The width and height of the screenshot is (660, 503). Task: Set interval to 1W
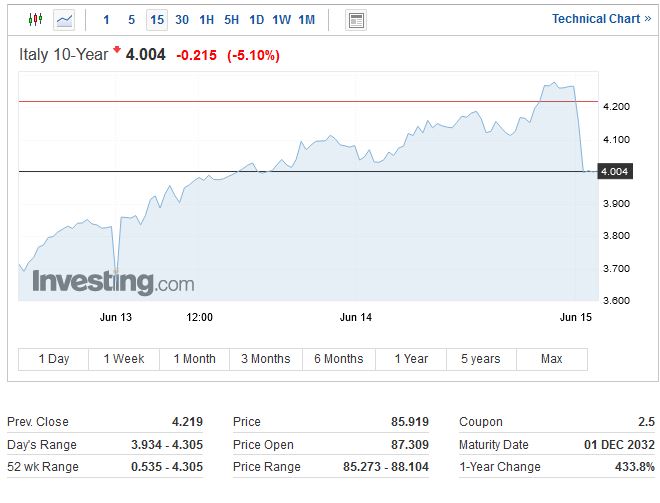click(x=282, y=19)
